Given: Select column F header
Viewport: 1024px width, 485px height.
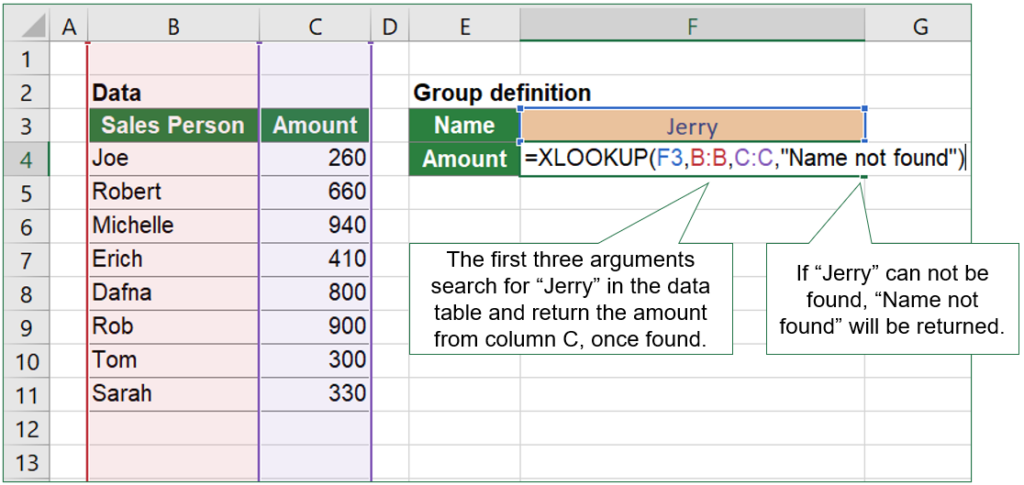Looking at the screenshot, I should point(692,25).
